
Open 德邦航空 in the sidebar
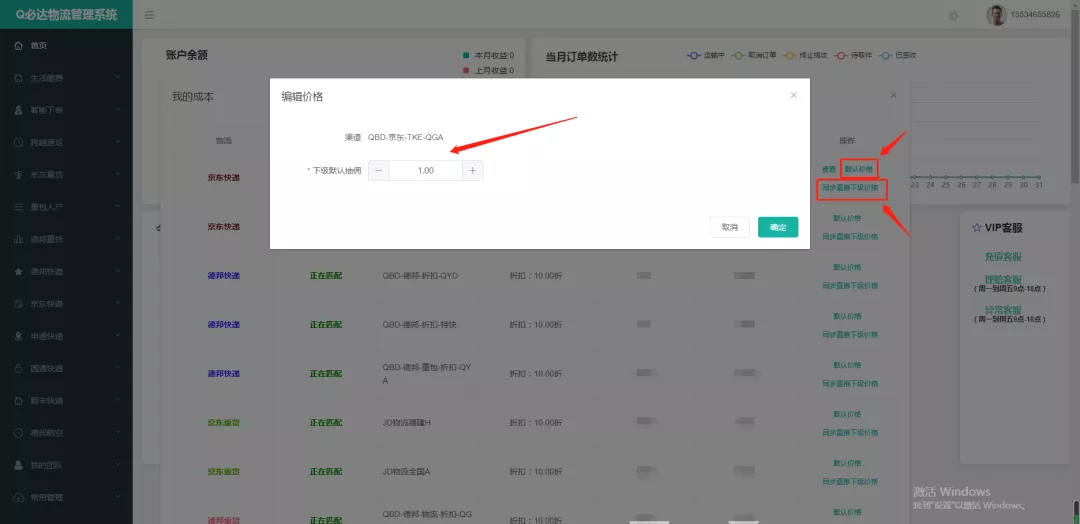click(66, 432)
